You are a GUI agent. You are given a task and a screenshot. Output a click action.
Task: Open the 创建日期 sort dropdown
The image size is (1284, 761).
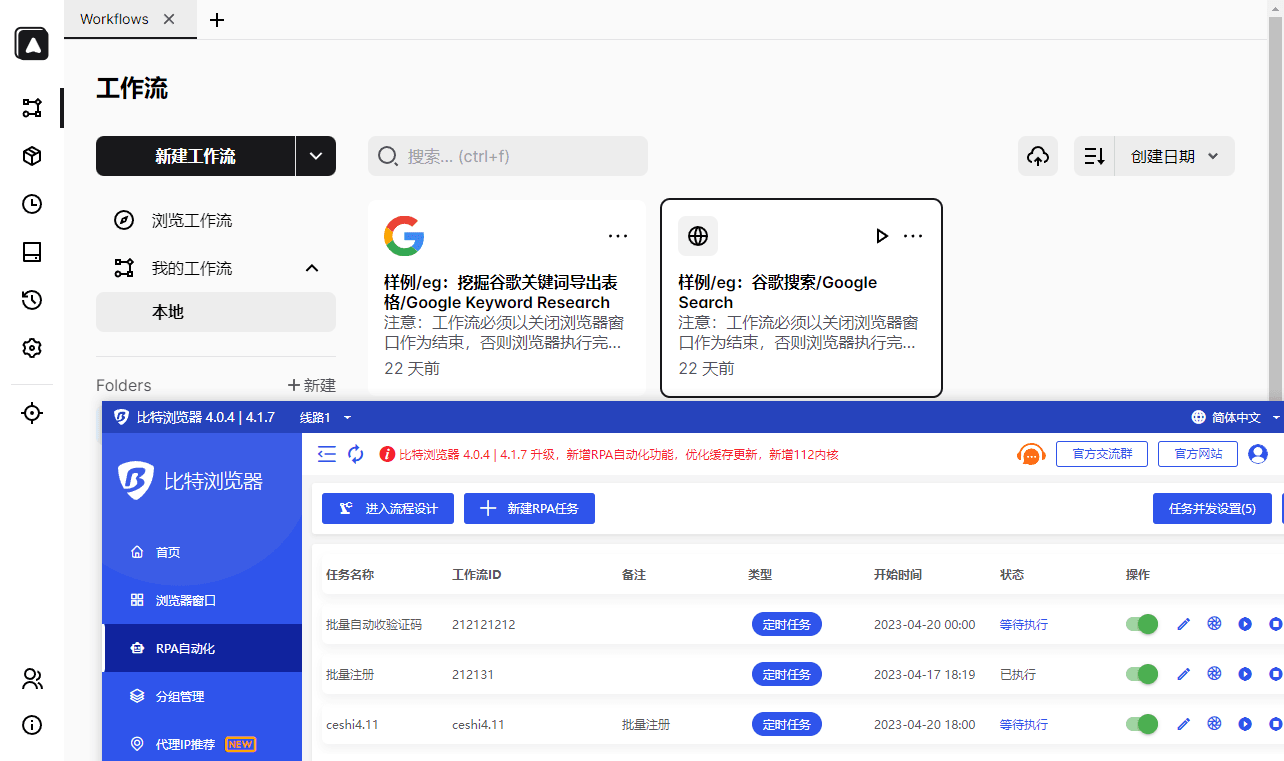[x=1175, y=156]
